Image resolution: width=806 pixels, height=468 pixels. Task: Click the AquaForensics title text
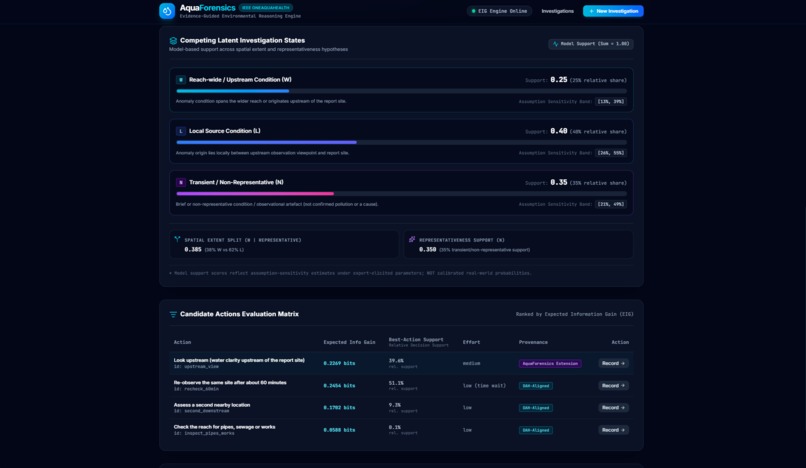point(208,8)
